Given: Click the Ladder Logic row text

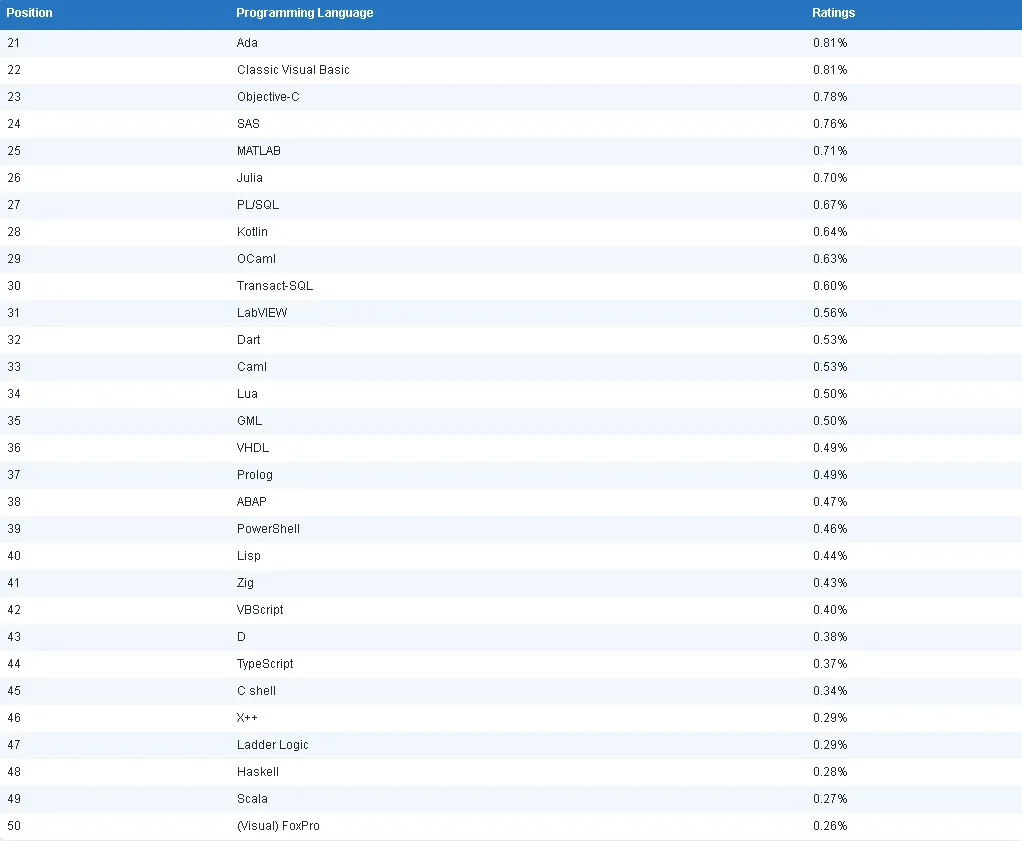Looking at the screenshot, I should tap(272, 745).
